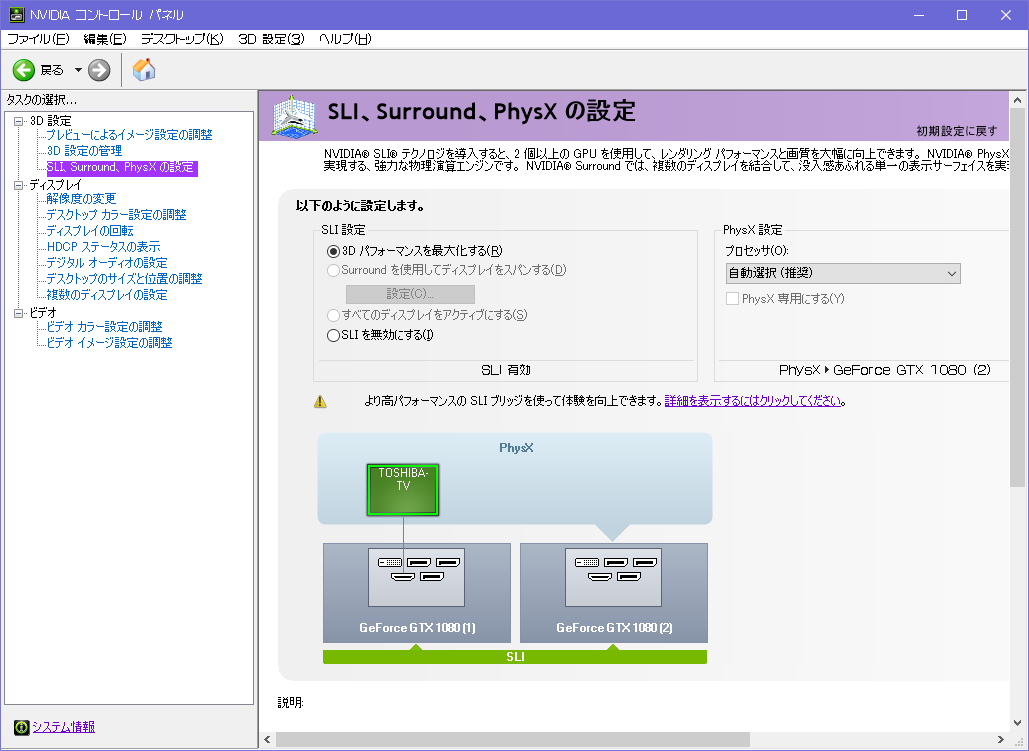Open プレビューによるイメージ設定の調整
The width and height of the screenshot is (1029, 751).
(x=129, y=135)
